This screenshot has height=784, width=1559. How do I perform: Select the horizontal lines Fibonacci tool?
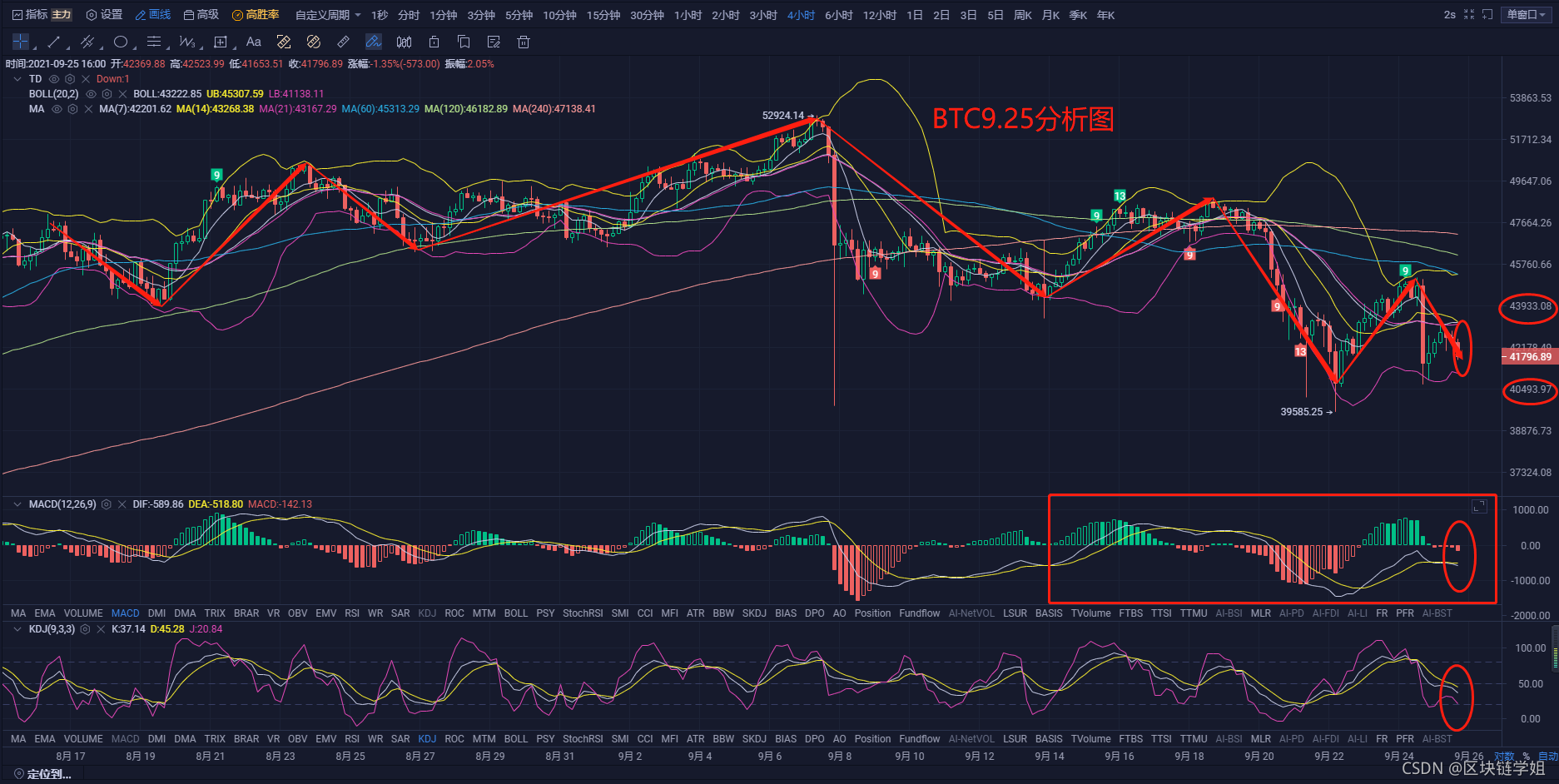coord(154,42)
